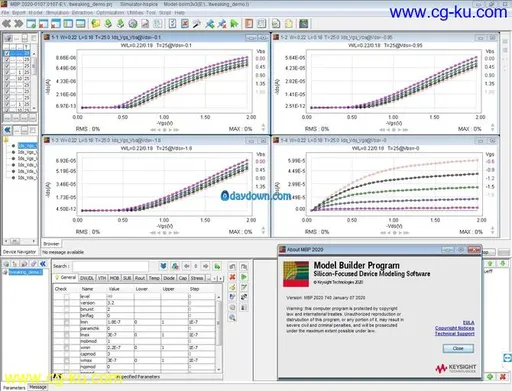This screenshot has width=512, height=391.
Task: Click the horizontal scrollbar in Device Navigator
Action: (20, 241)
